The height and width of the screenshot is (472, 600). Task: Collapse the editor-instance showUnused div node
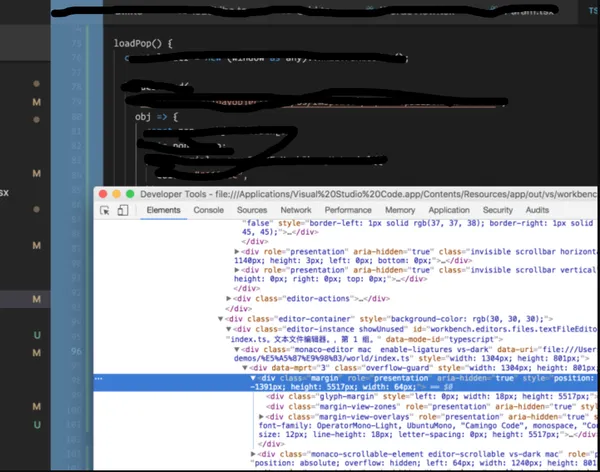click(228, 329)
